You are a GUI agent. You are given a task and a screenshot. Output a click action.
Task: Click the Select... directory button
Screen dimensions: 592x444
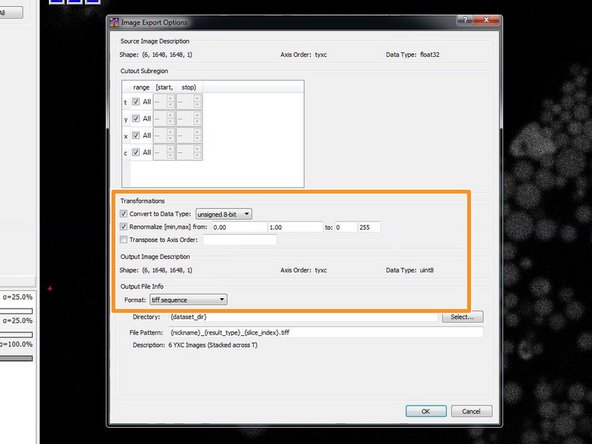click(462, 317)
